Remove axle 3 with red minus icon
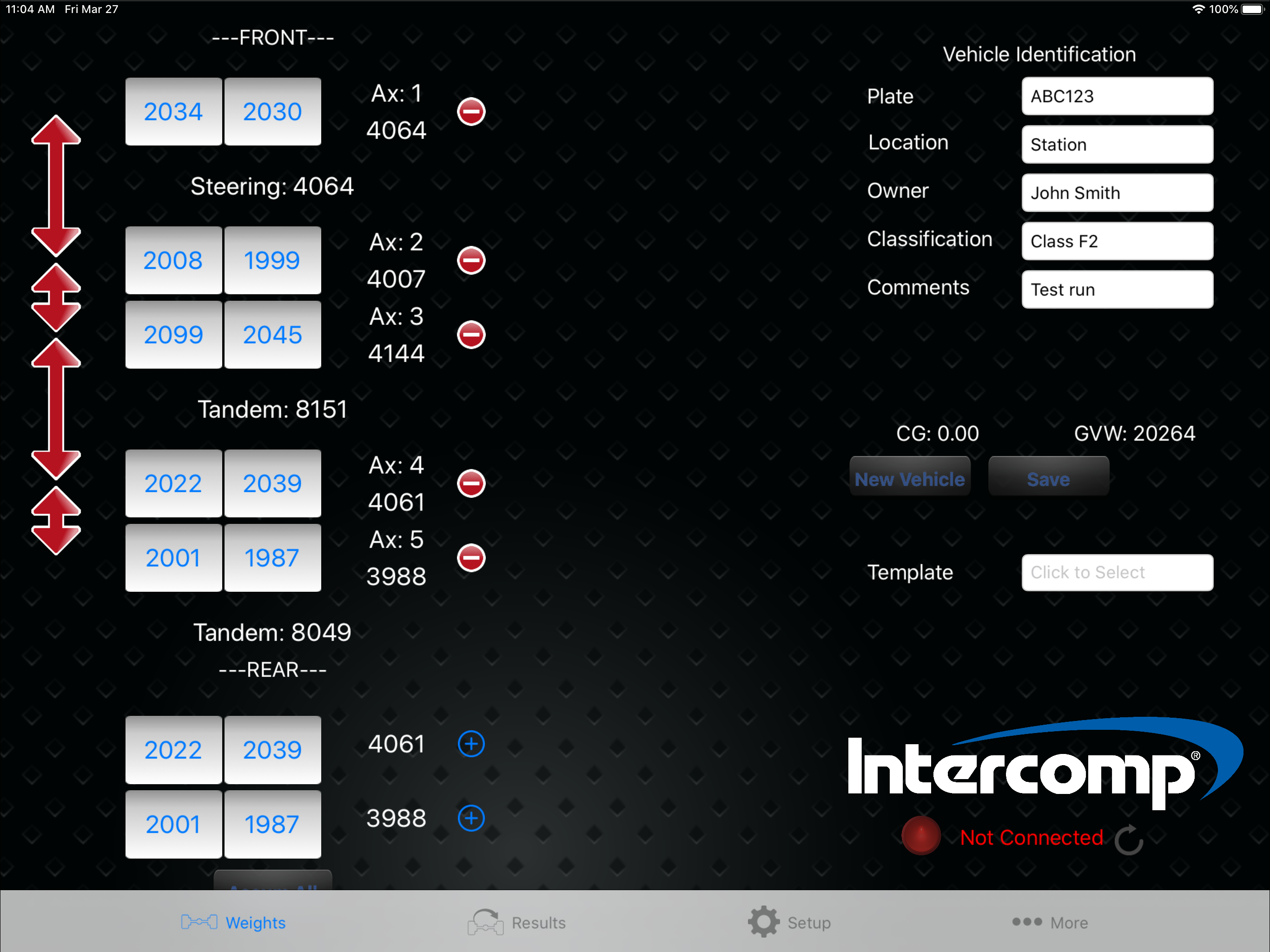Image resolution: width=1270 pixels, height=952 pixels. pyautogui.click(x=471, y=335)
